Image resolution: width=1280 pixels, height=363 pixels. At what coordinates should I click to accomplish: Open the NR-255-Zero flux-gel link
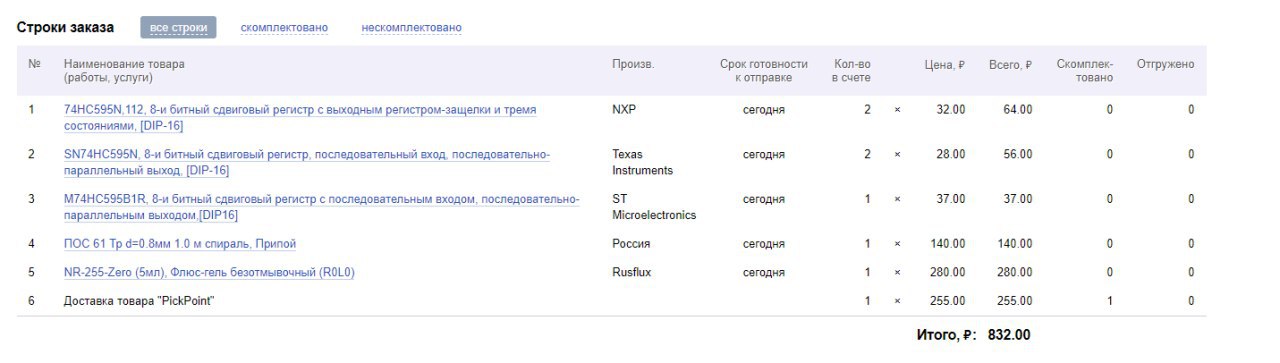click(x=209, y=272)
